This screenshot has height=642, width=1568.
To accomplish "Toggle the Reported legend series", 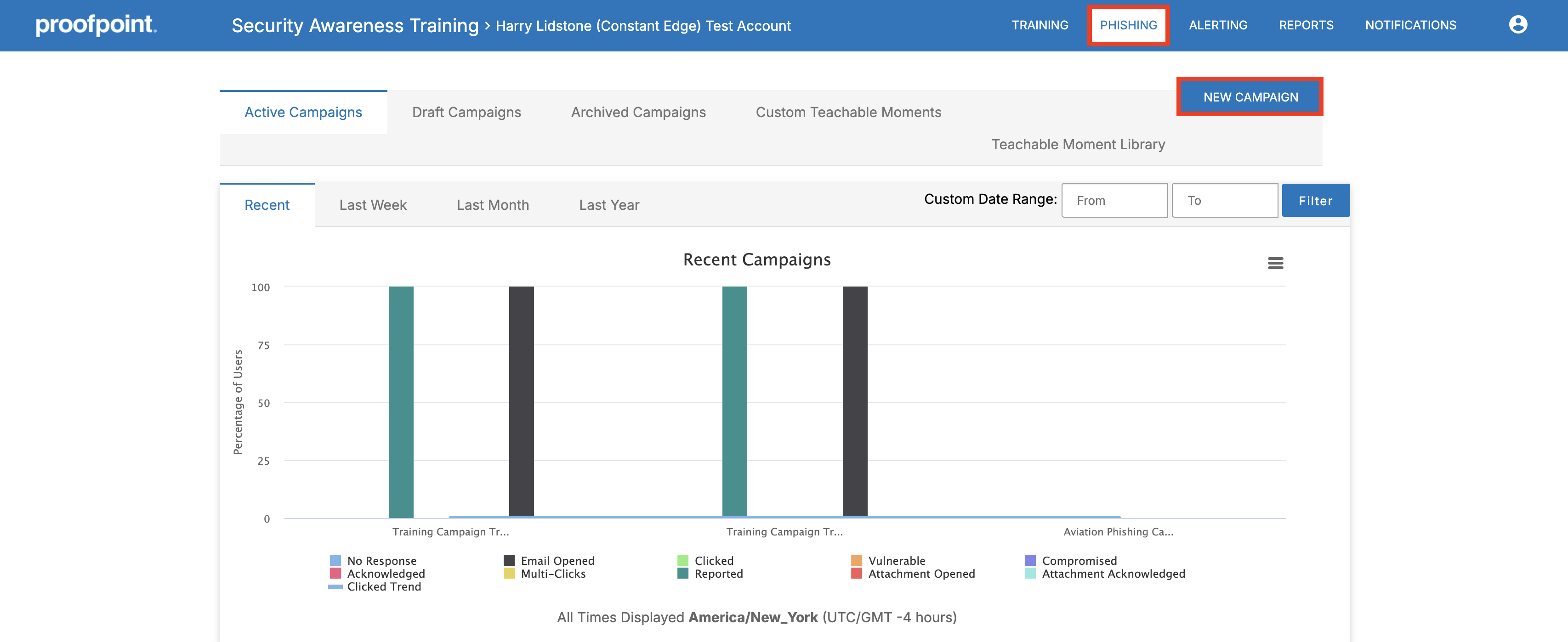I will (x=718, y=573).
